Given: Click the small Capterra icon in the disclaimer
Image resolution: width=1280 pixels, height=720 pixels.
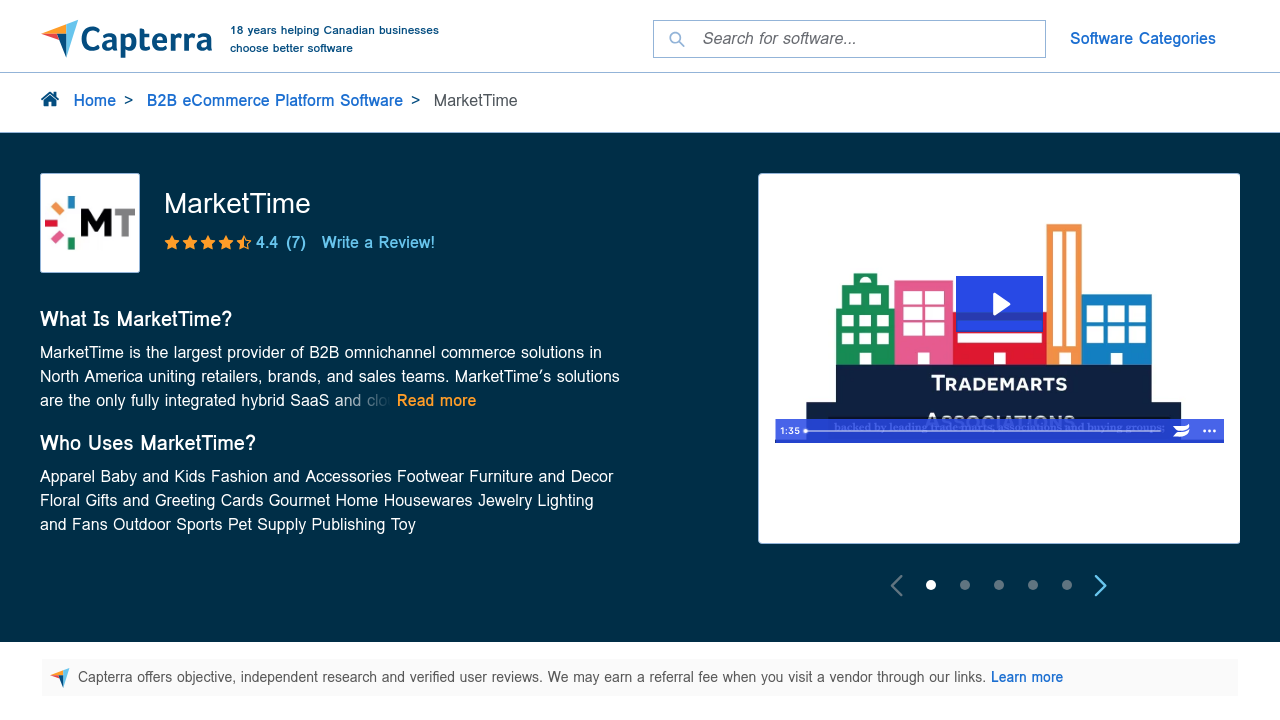Looking at the screenshot, I should click(x=60, y=677).
